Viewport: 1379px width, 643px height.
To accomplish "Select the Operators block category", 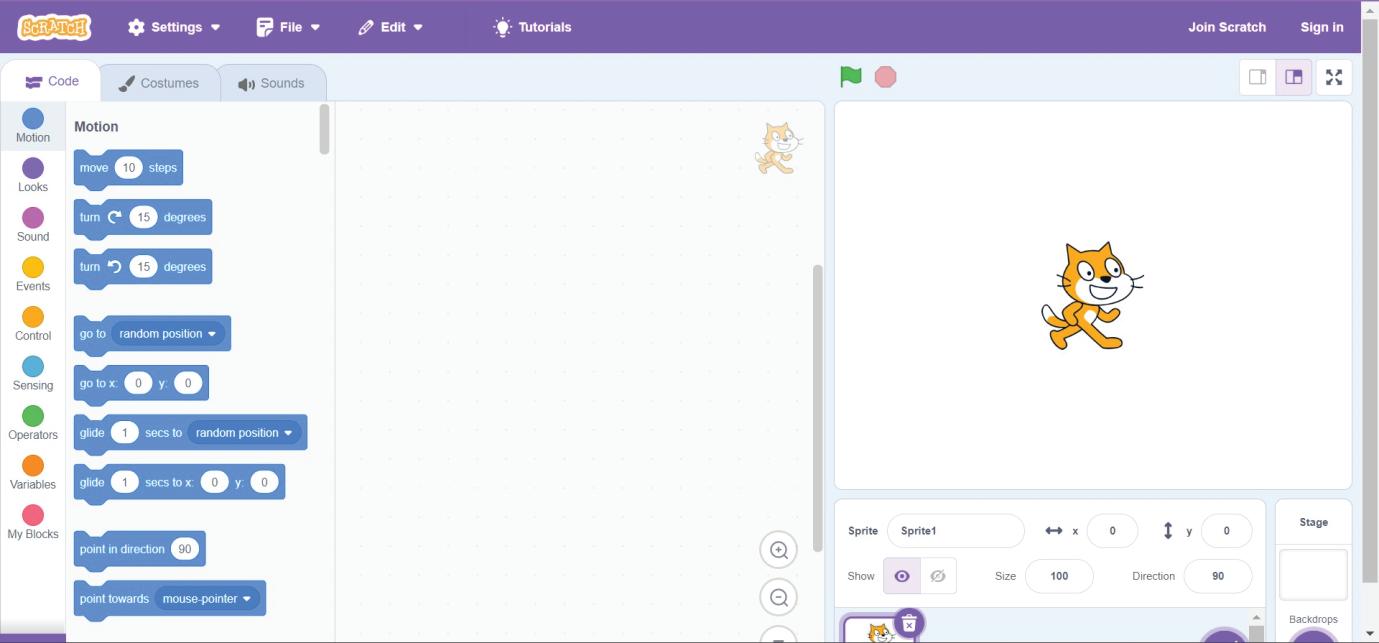I will (x=33, y=423).
